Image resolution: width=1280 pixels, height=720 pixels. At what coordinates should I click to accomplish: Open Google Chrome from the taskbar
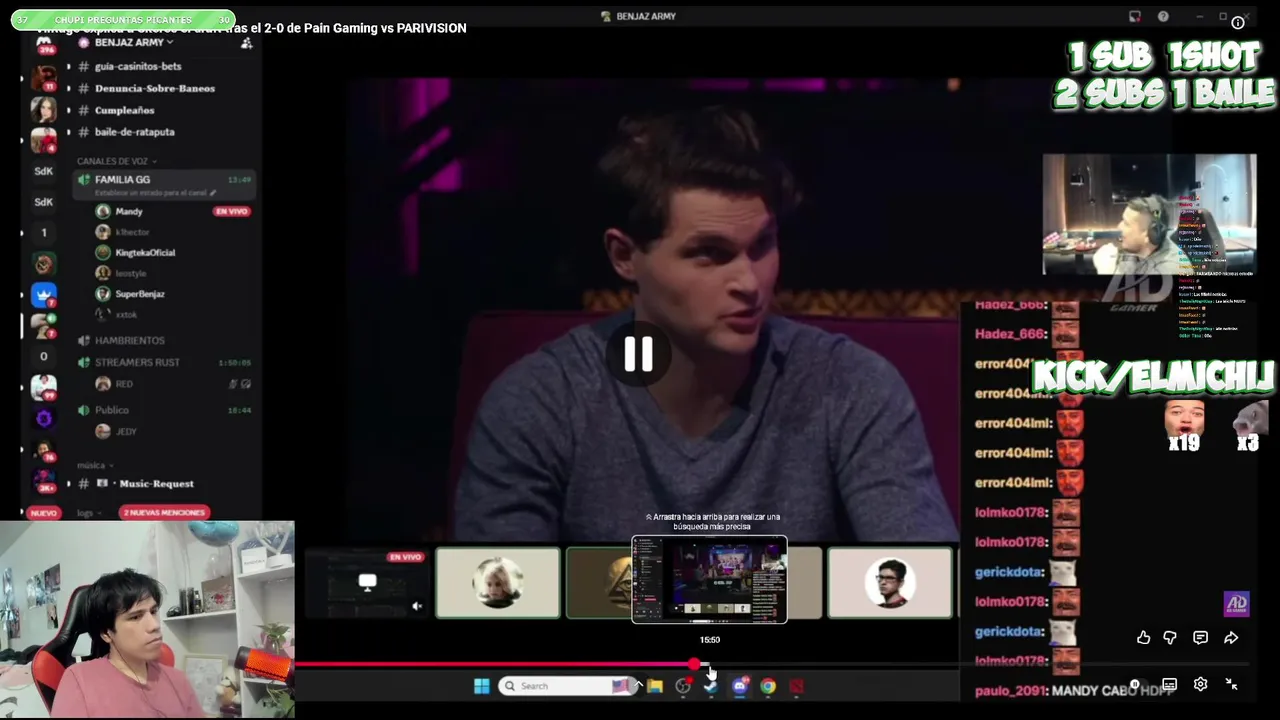768,686
